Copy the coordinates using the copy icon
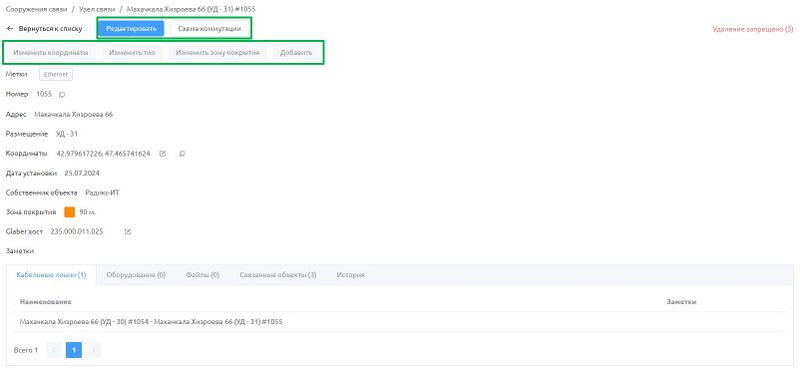800x372 pixels. pos(182,153)
